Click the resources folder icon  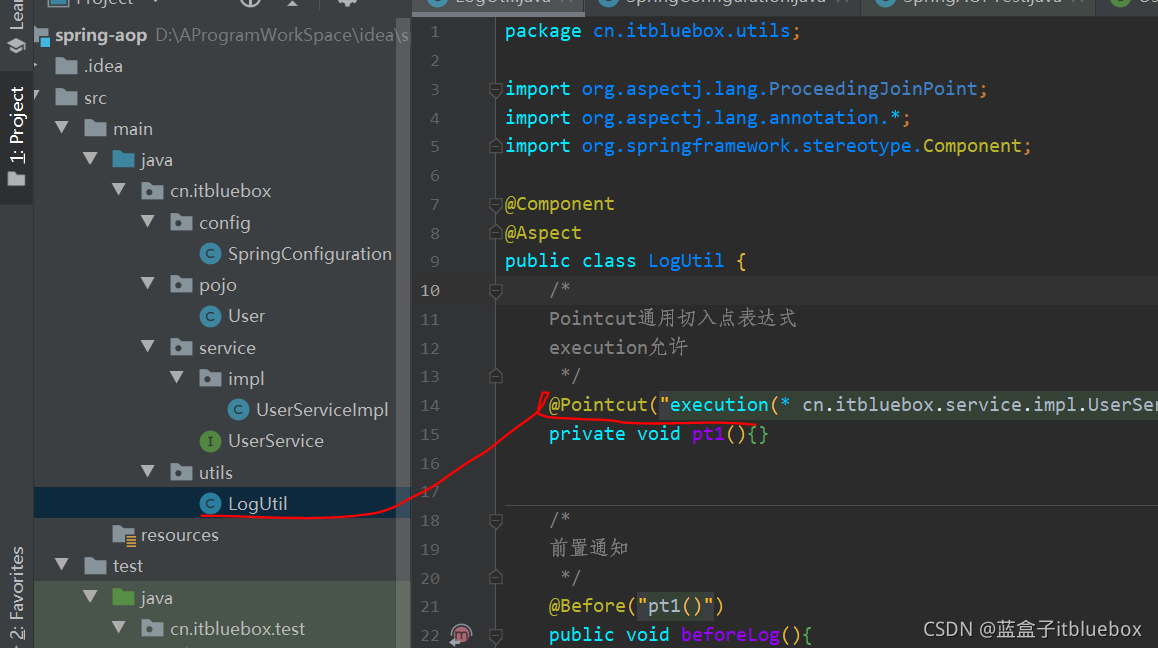(123, 535)
